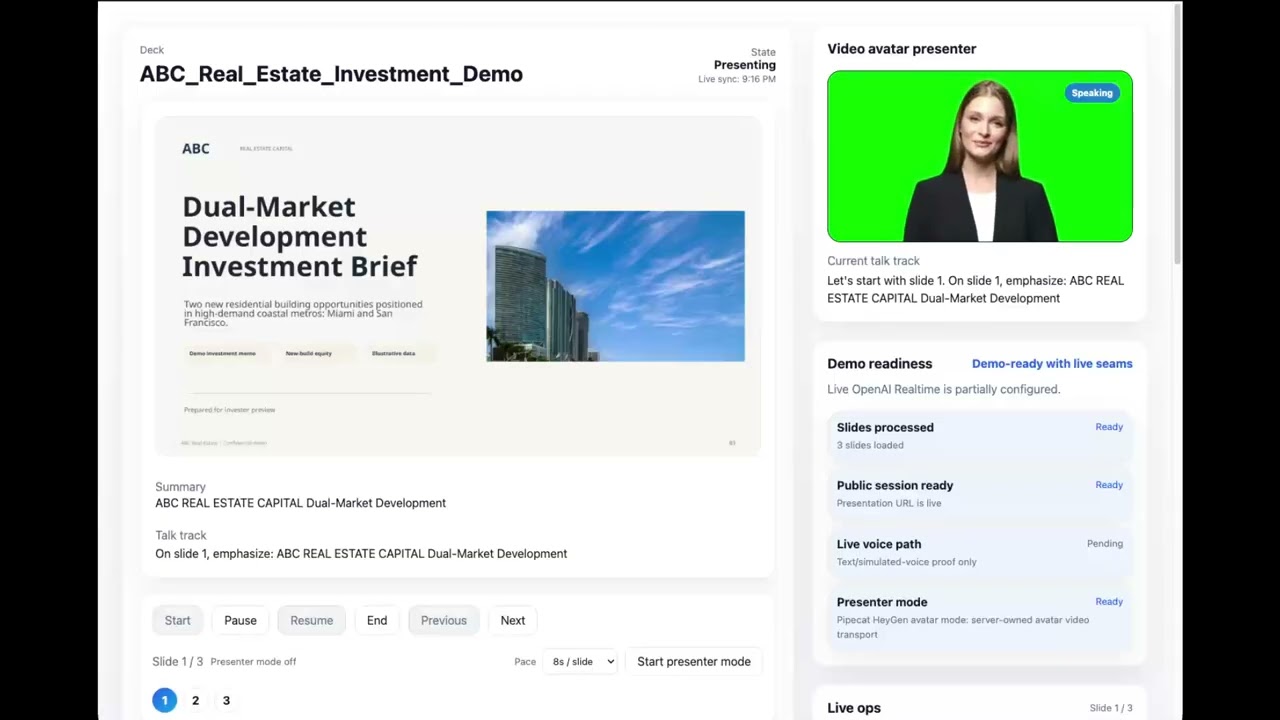Click the Pending status of Live voice path
This screenshot has height=720, width=1280.
[x=1105, y=544]
